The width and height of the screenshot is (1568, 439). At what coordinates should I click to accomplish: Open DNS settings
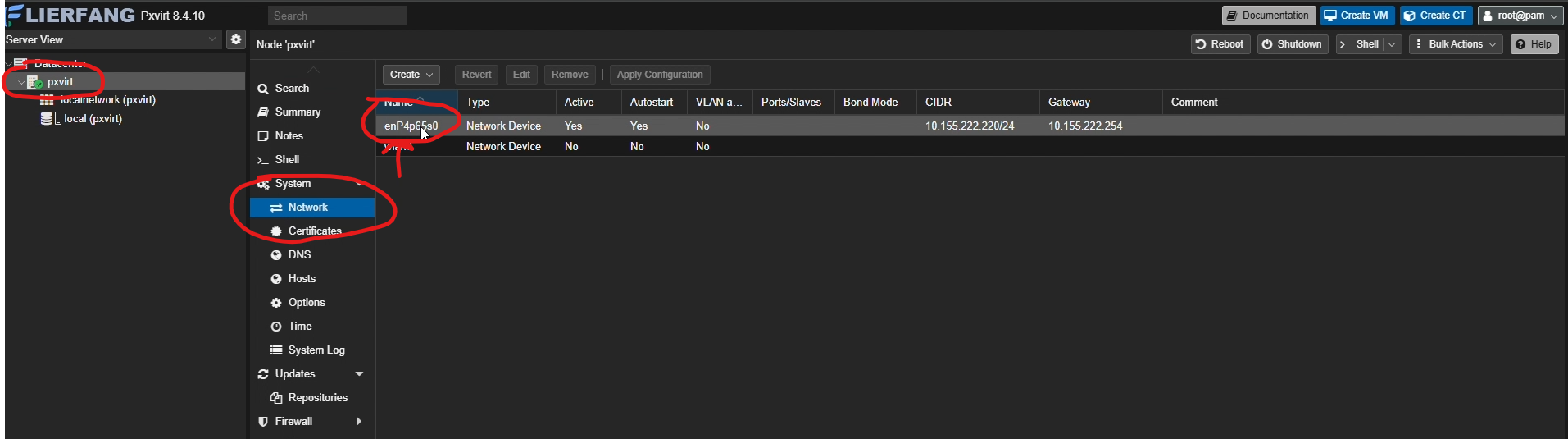click(x=299, y=255)
